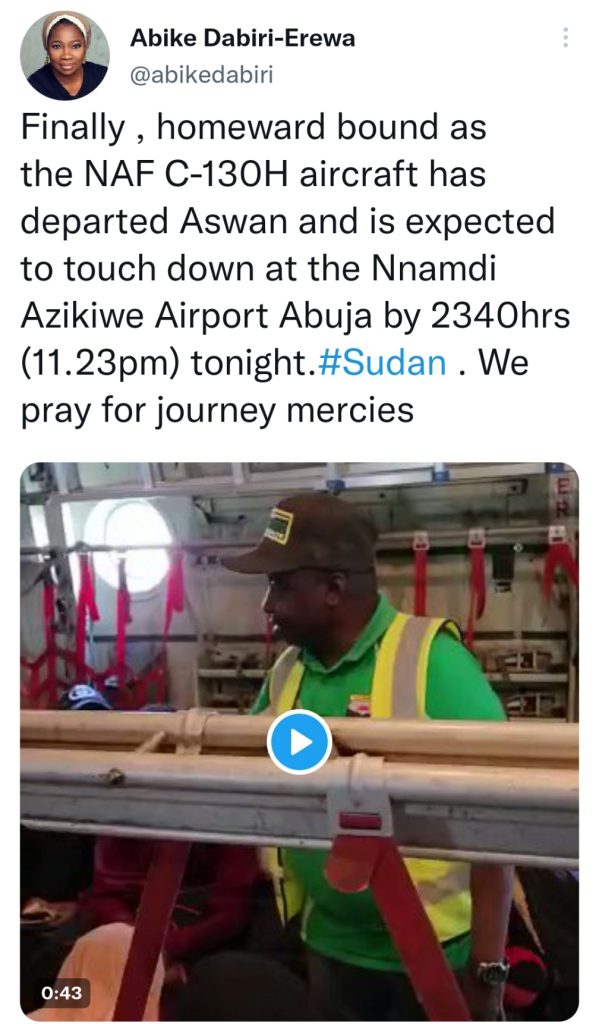Click the red strap latch on rail
This screenshot has height=1024, width=599.
(360, 821)
